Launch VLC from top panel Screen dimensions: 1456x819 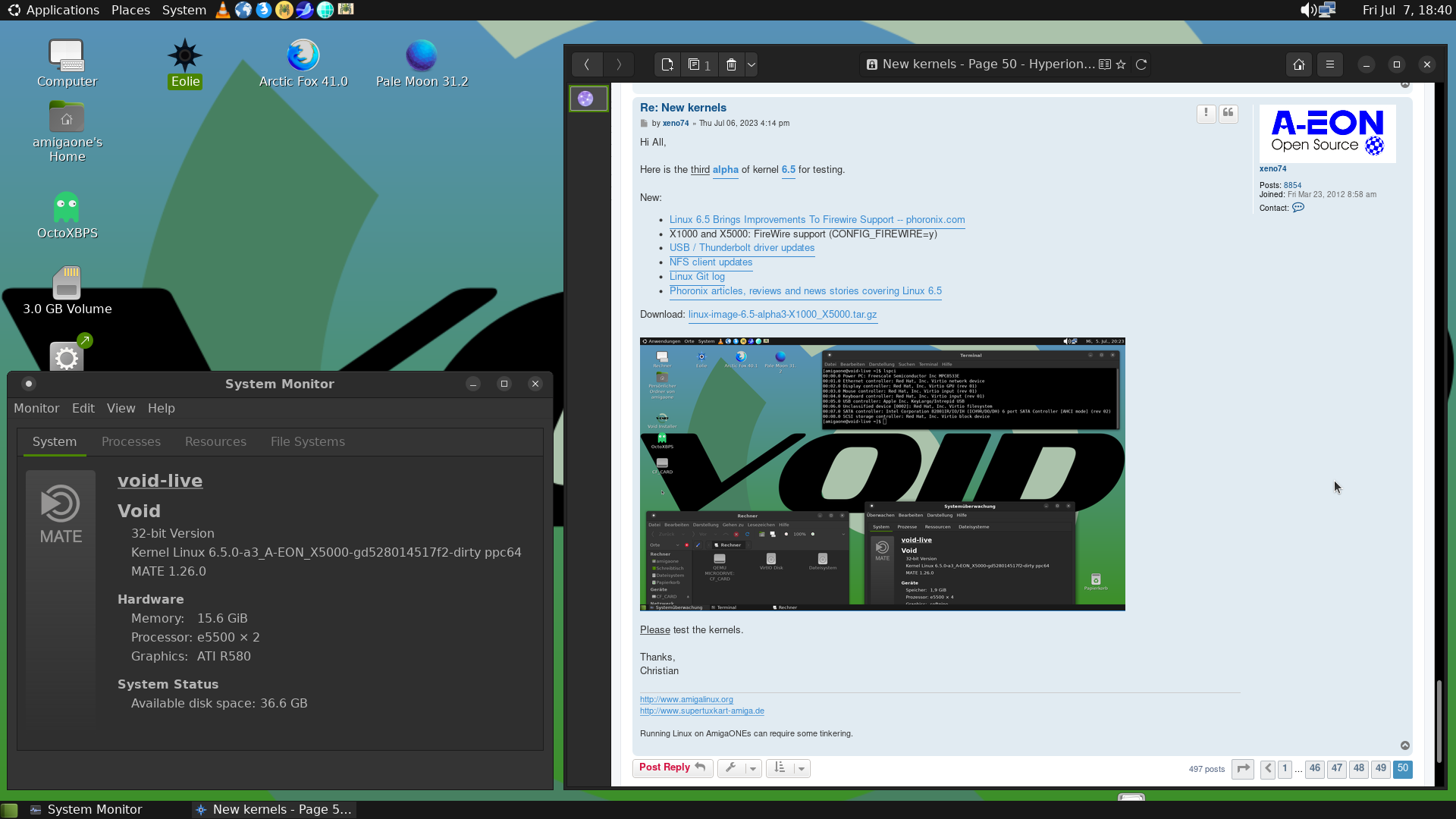[223, 10]
